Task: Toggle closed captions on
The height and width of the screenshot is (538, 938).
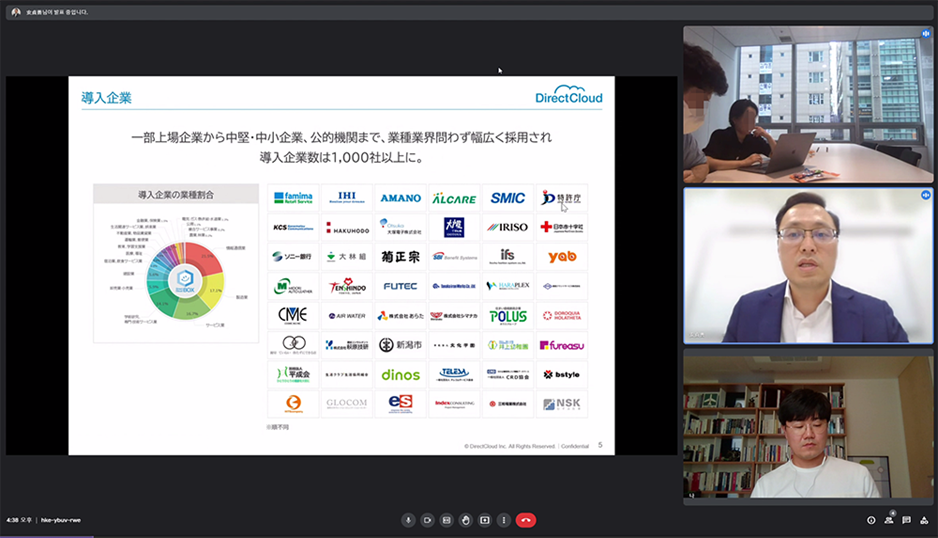Action: point(446,520)
